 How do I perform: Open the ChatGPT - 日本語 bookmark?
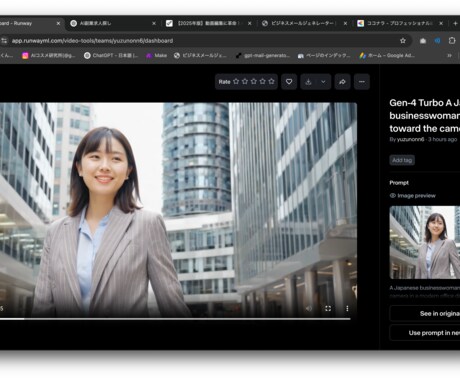click(111, 55)
